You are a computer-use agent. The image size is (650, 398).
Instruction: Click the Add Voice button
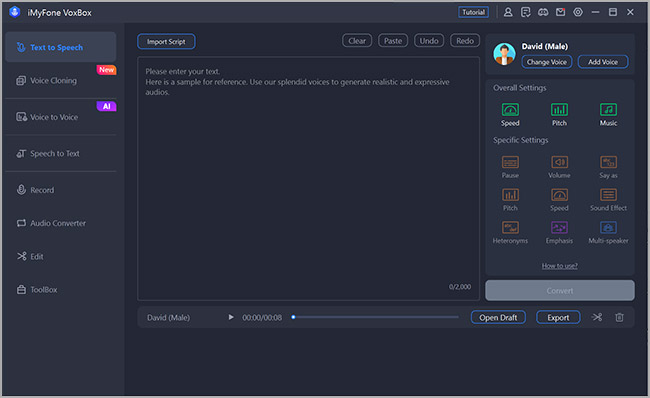pos(603,62)
